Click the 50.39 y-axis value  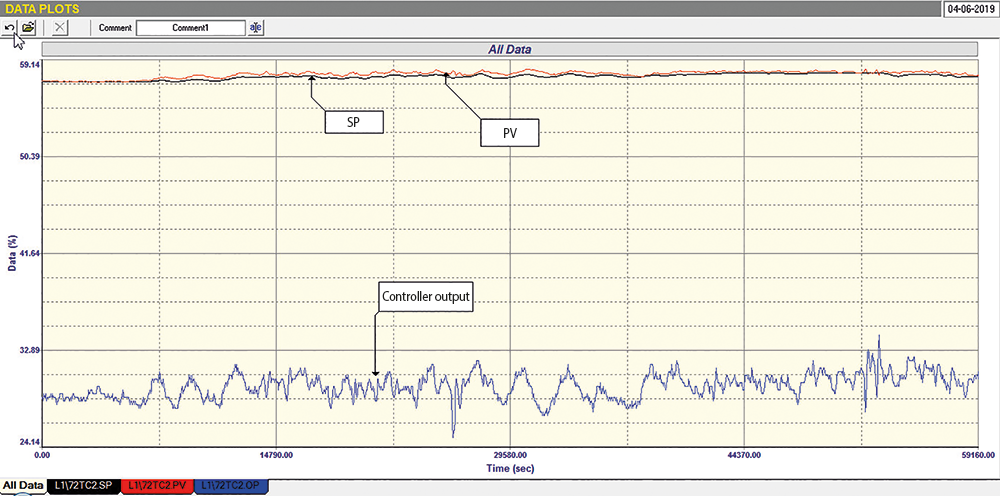click(x=29, y=156)
